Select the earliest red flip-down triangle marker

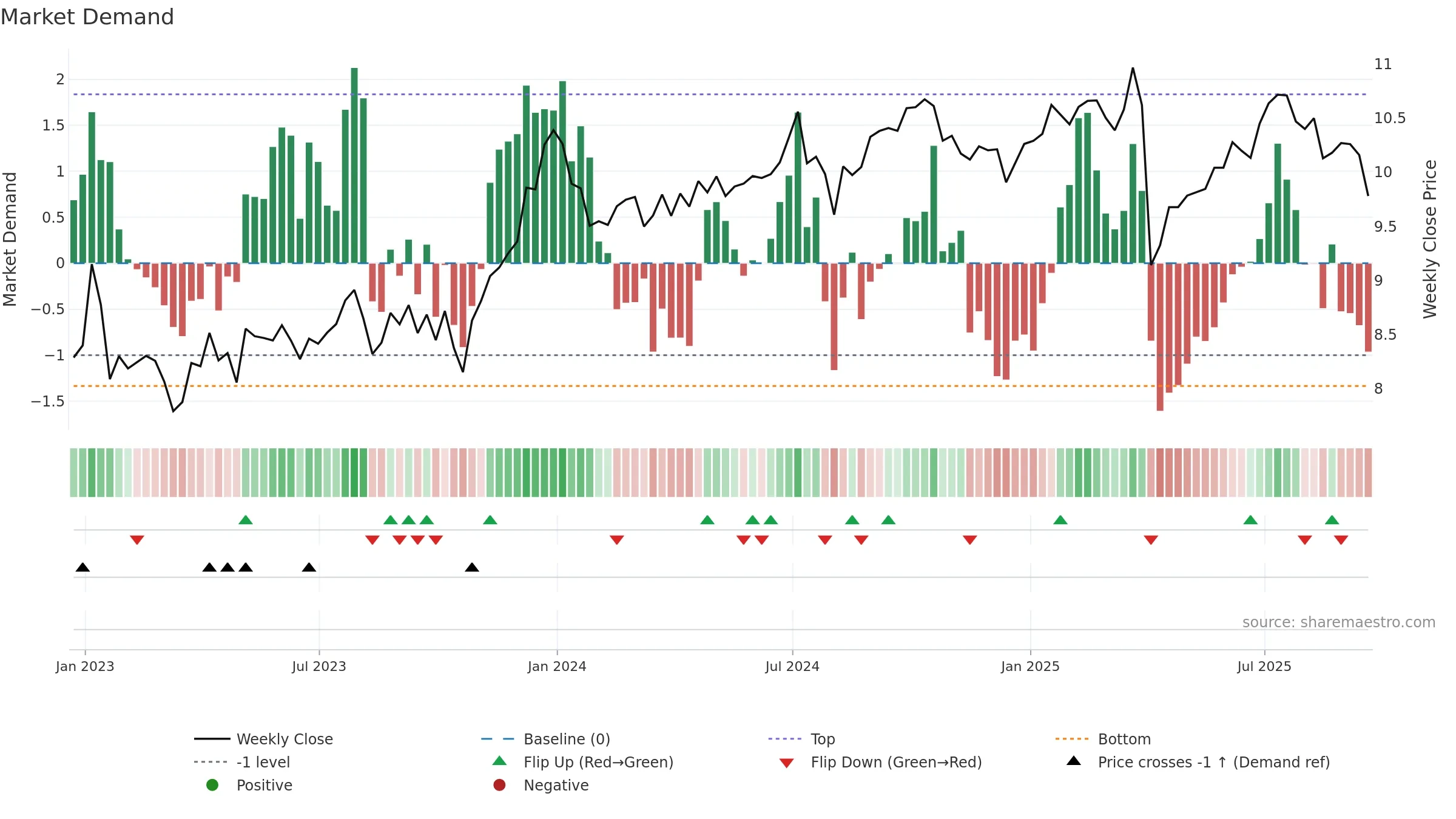click(x=137, y=540)
